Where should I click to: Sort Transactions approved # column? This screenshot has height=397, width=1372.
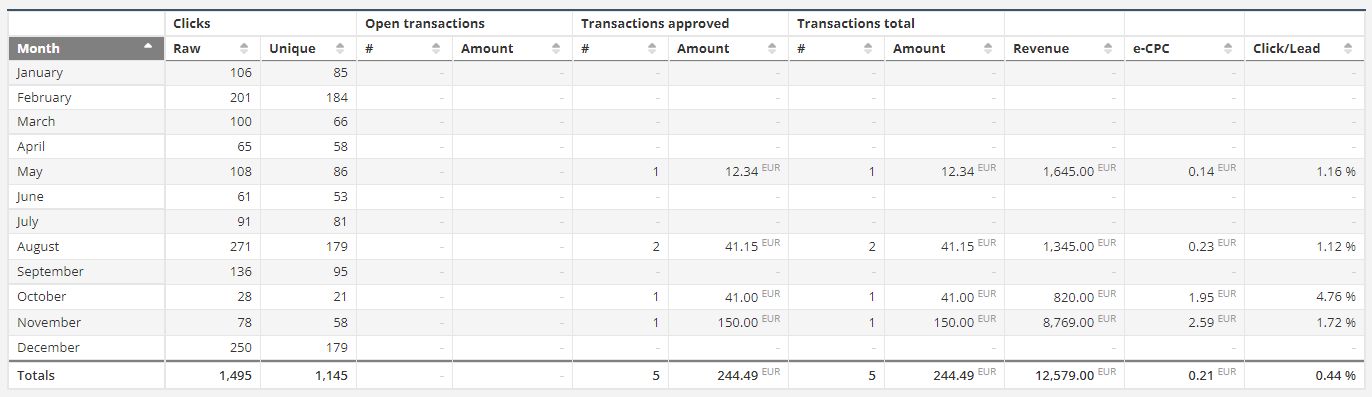(652, 48)
